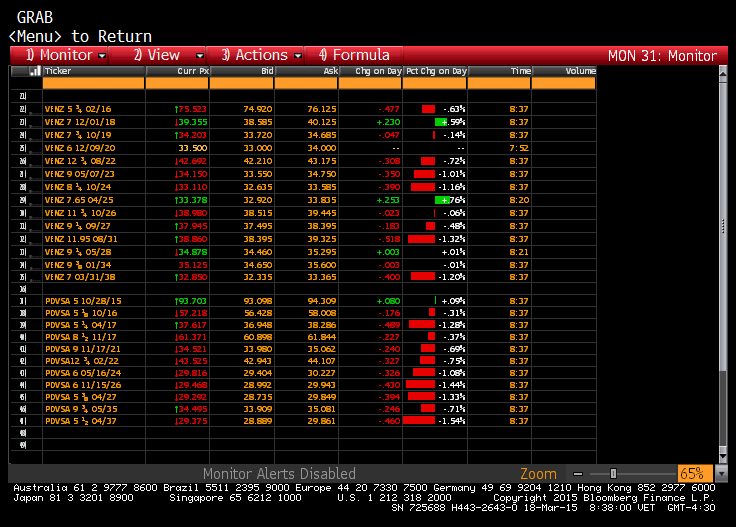Click the 8:20 time cell

click(x=519, y=200)
